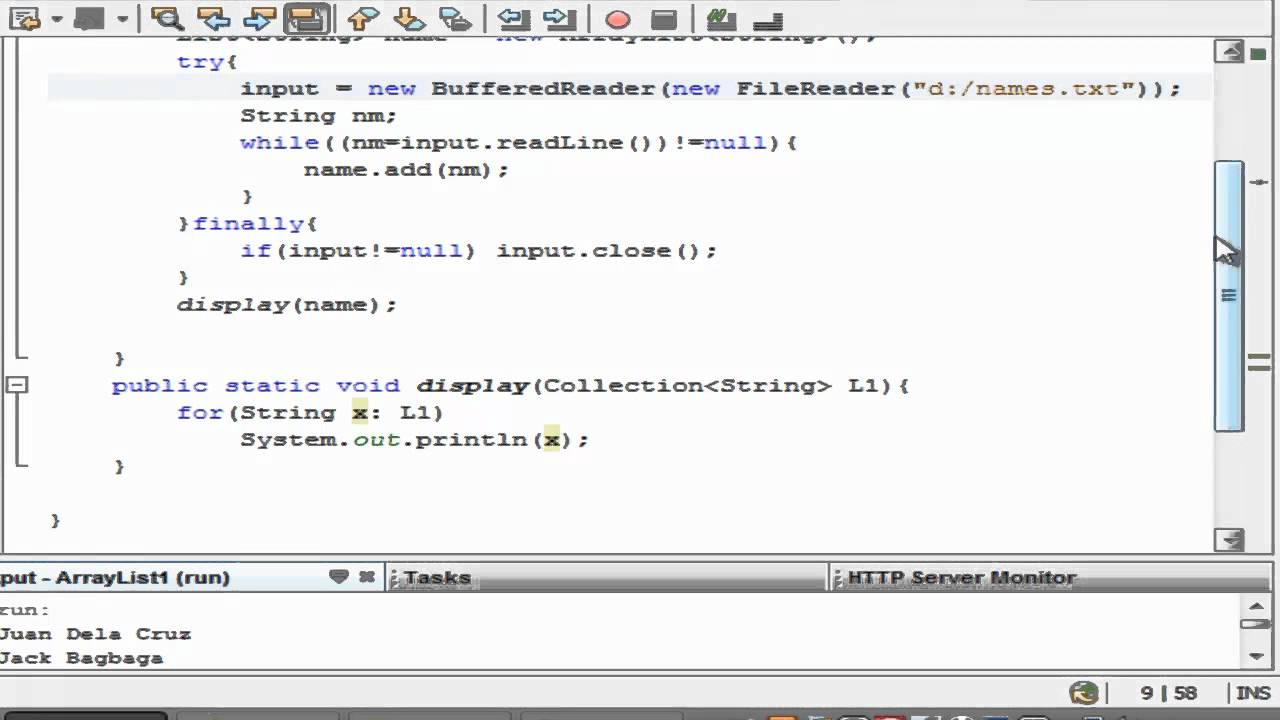Click the "display(name);" call
1280x720 pixels.
tap(287, 304)
